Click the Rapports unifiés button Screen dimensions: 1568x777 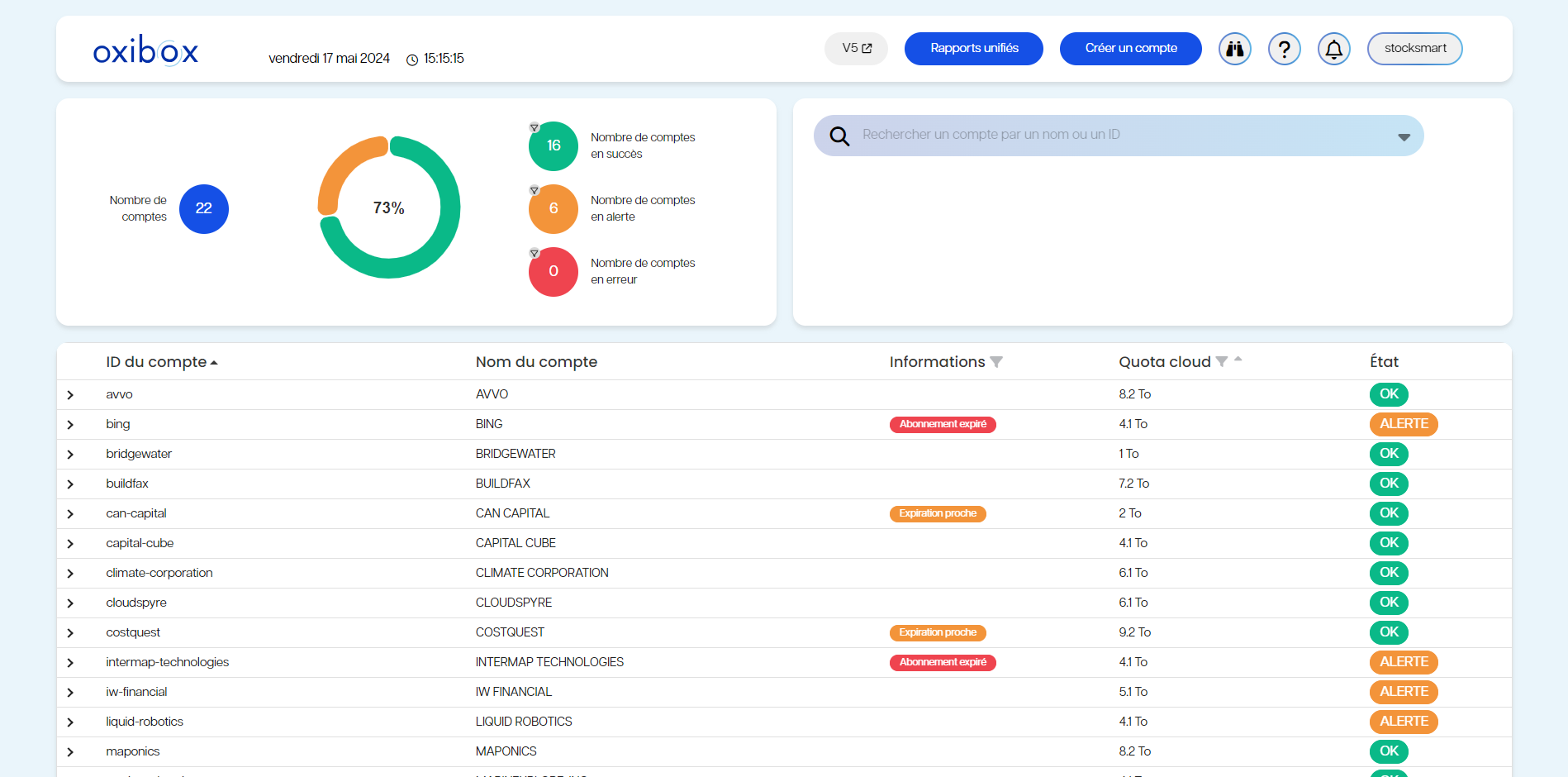pyautogui.click(x=973, y=49)
